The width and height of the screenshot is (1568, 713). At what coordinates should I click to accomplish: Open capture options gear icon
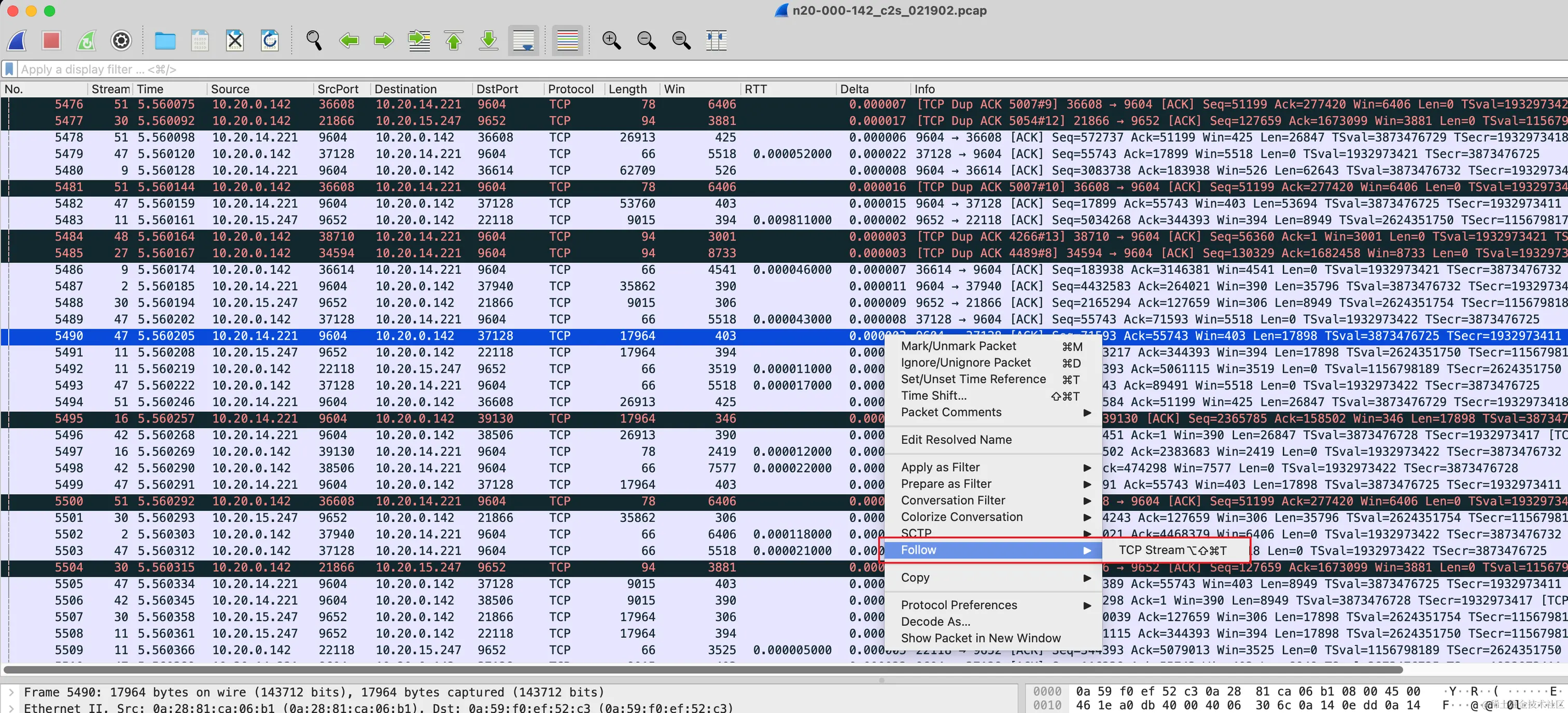click(121, 41)
